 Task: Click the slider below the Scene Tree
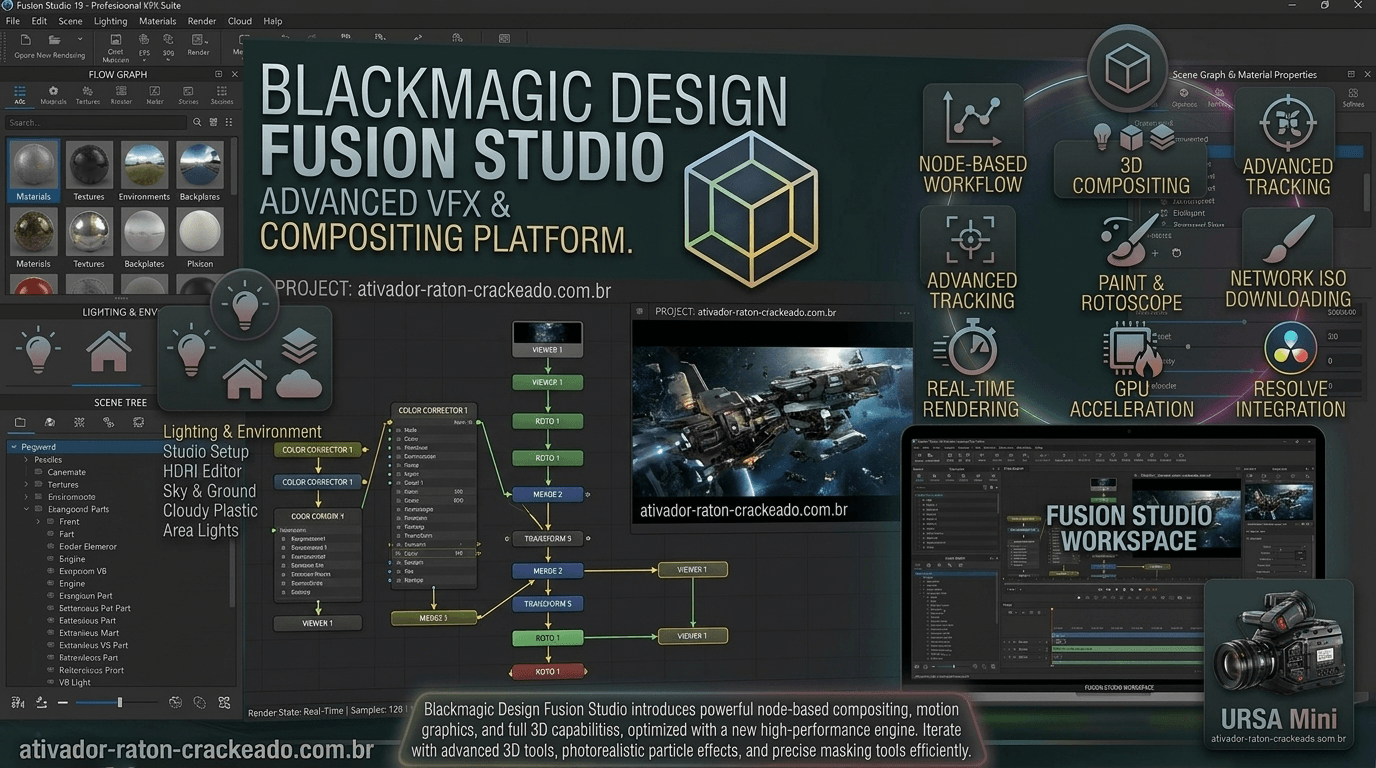pos(115,703)
